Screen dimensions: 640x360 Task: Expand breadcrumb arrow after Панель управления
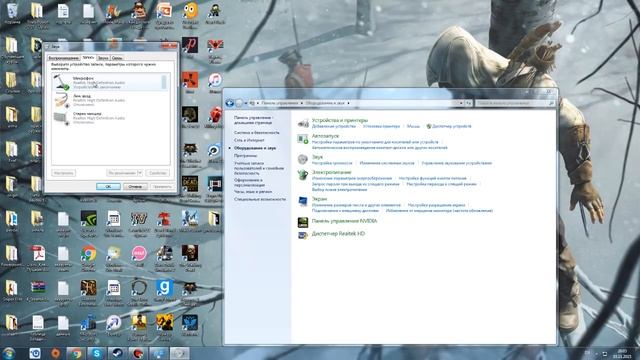[x=302, y=103]
